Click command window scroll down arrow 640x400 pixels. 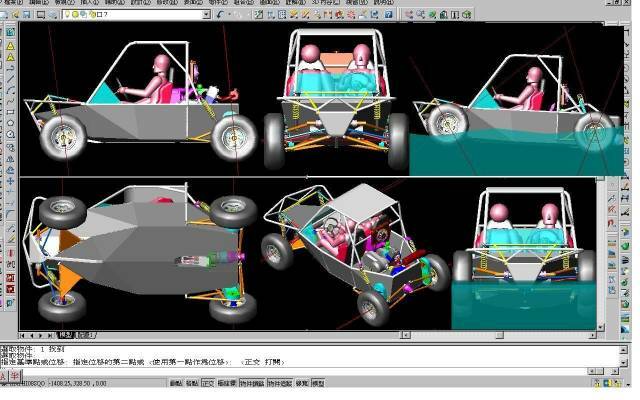[623, 362]
